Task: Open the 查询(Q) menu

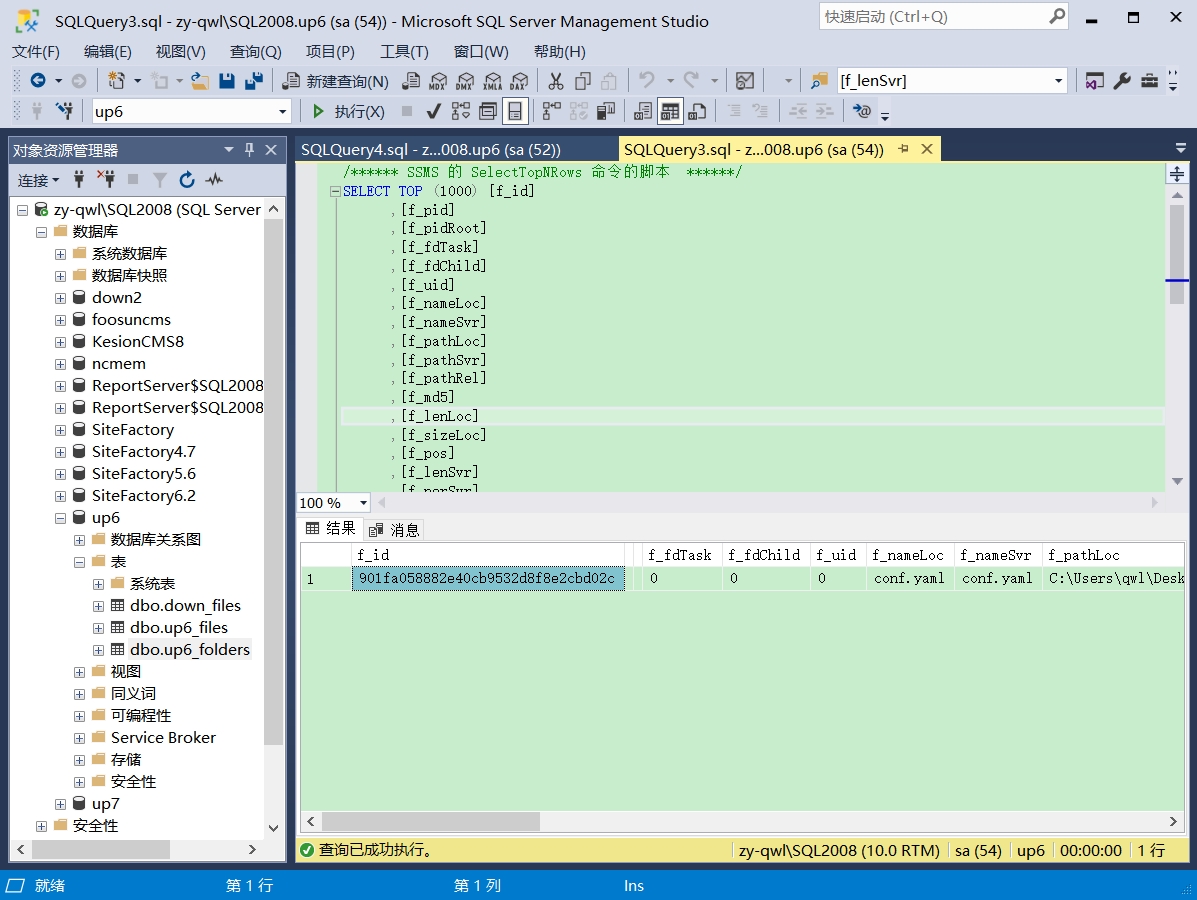Action: pyautogui.click(x=255, y=52)
